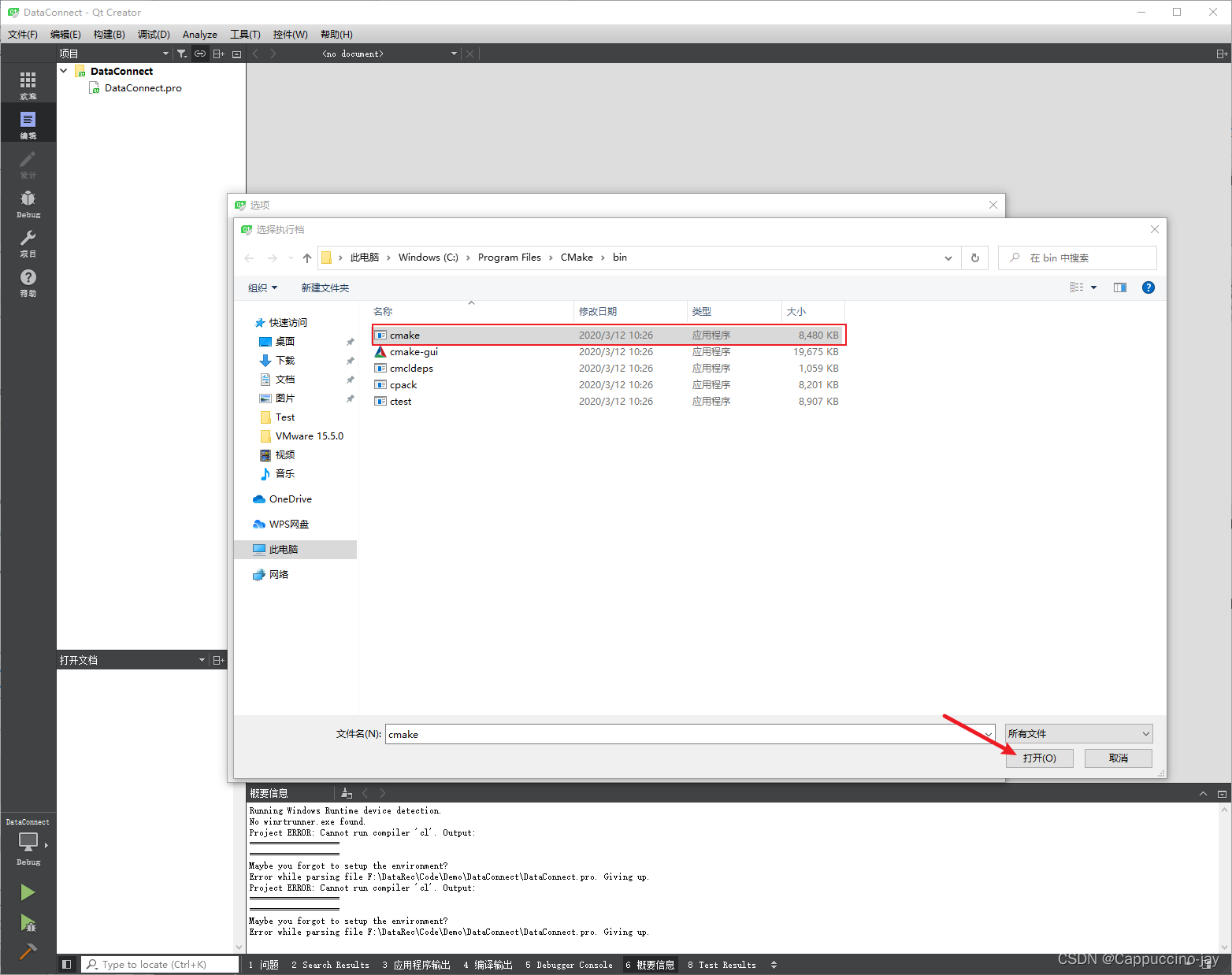Screen dimensions: 1232x975
Task: Open Projects mode using the wrench icon
Action: [28, 242]
